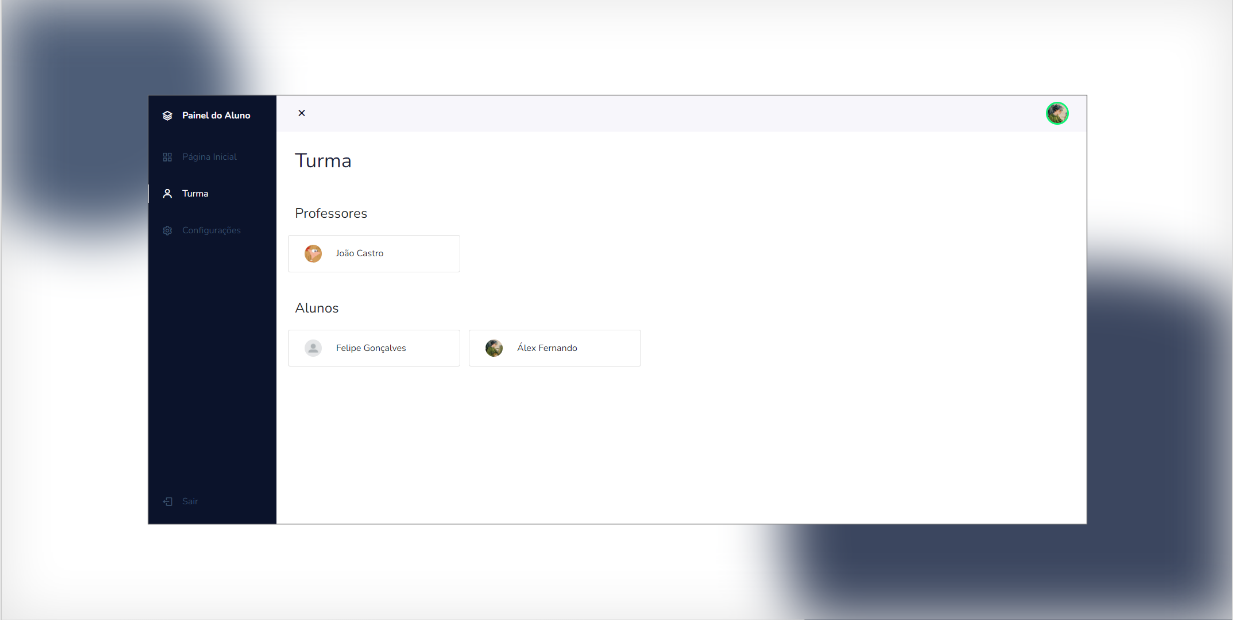Select the João Castro professor name

[x=360, y=254]
